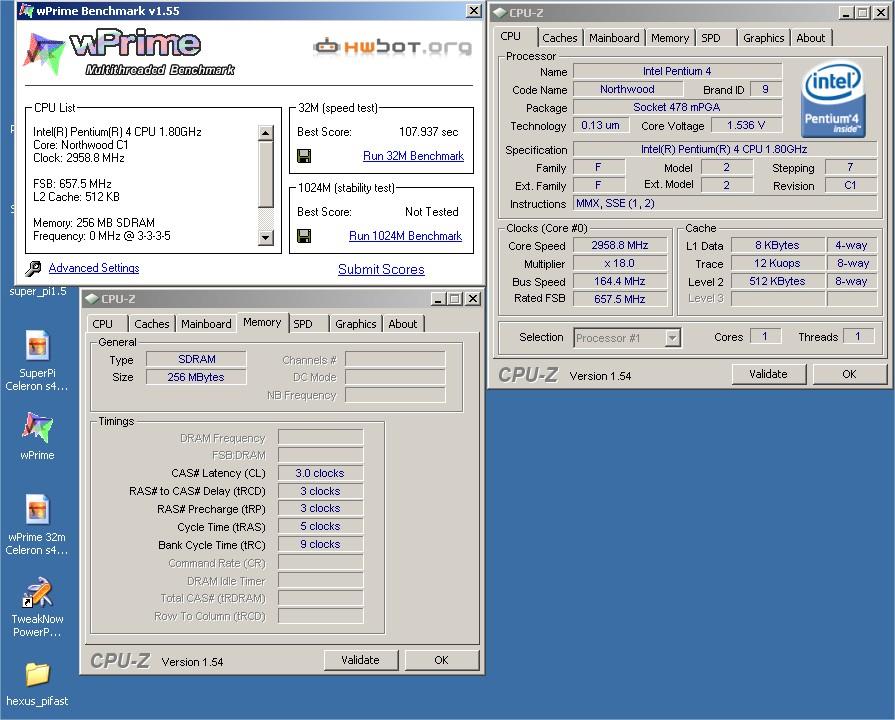895x720 pixels.
Task: Click the Core Speed value 2958.8 MHz
Action: (620, 245)
